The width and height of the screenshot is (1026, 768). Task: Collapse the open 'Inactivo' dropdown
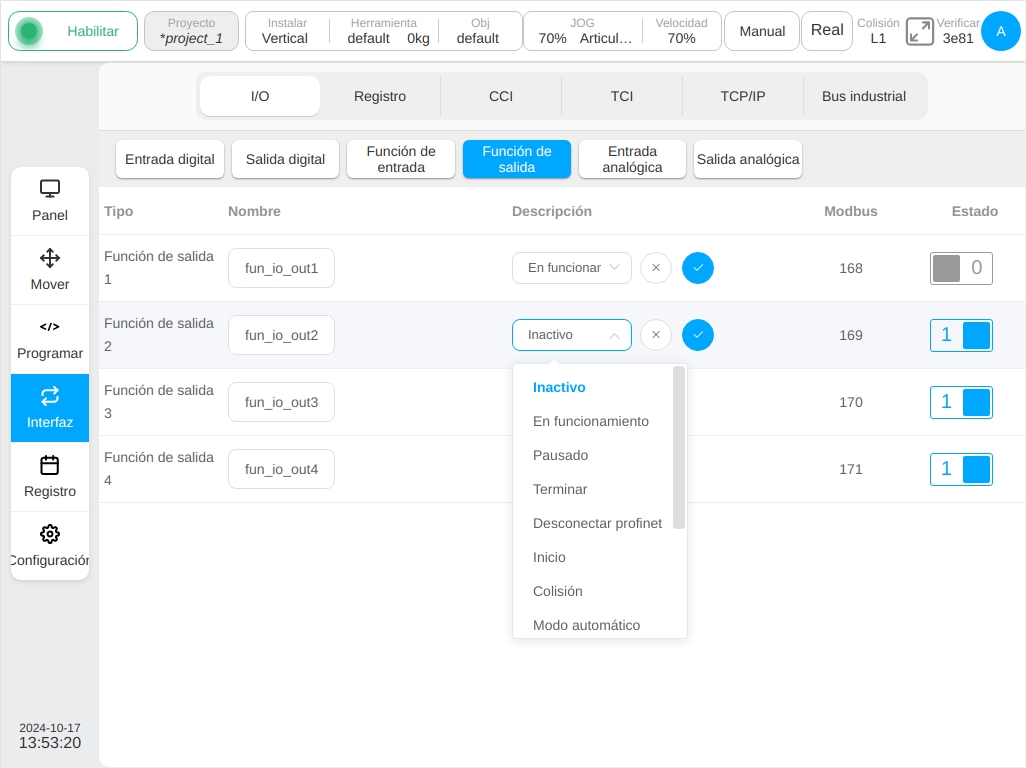[571, 335]
